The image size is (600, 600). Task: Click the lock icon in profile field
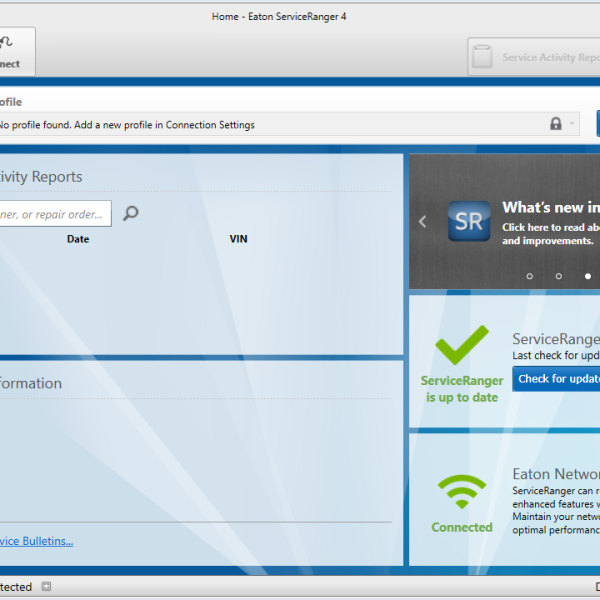[x=556, y=124]
